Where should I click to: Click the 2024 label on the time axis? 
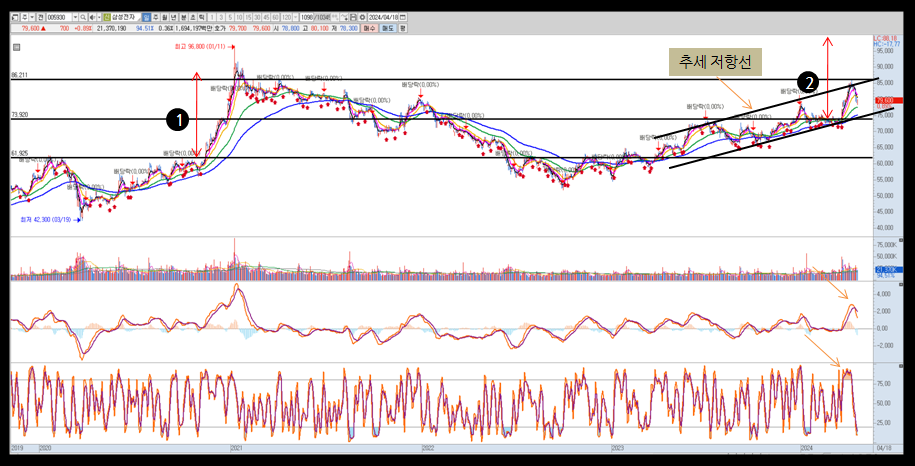(807, 448)
